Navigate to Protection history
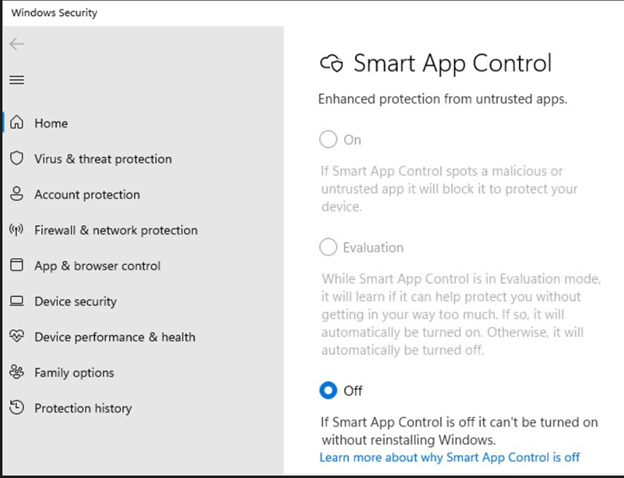Viewport: 624px width, 478px height. (83, 408)
